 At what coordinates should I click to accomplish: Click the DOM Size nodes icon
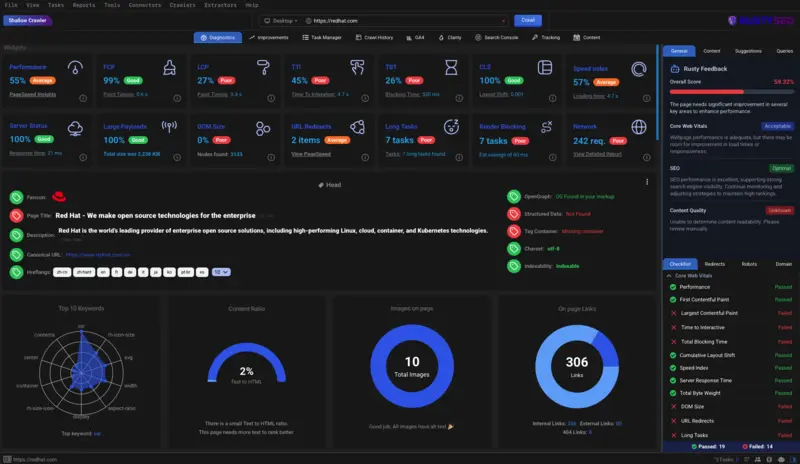(x=263, y=129)
